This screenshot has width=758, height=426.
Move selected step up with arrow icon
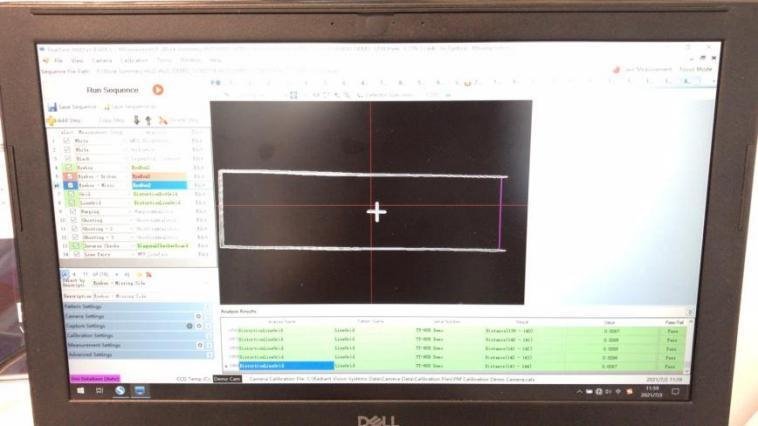(147, 120)
